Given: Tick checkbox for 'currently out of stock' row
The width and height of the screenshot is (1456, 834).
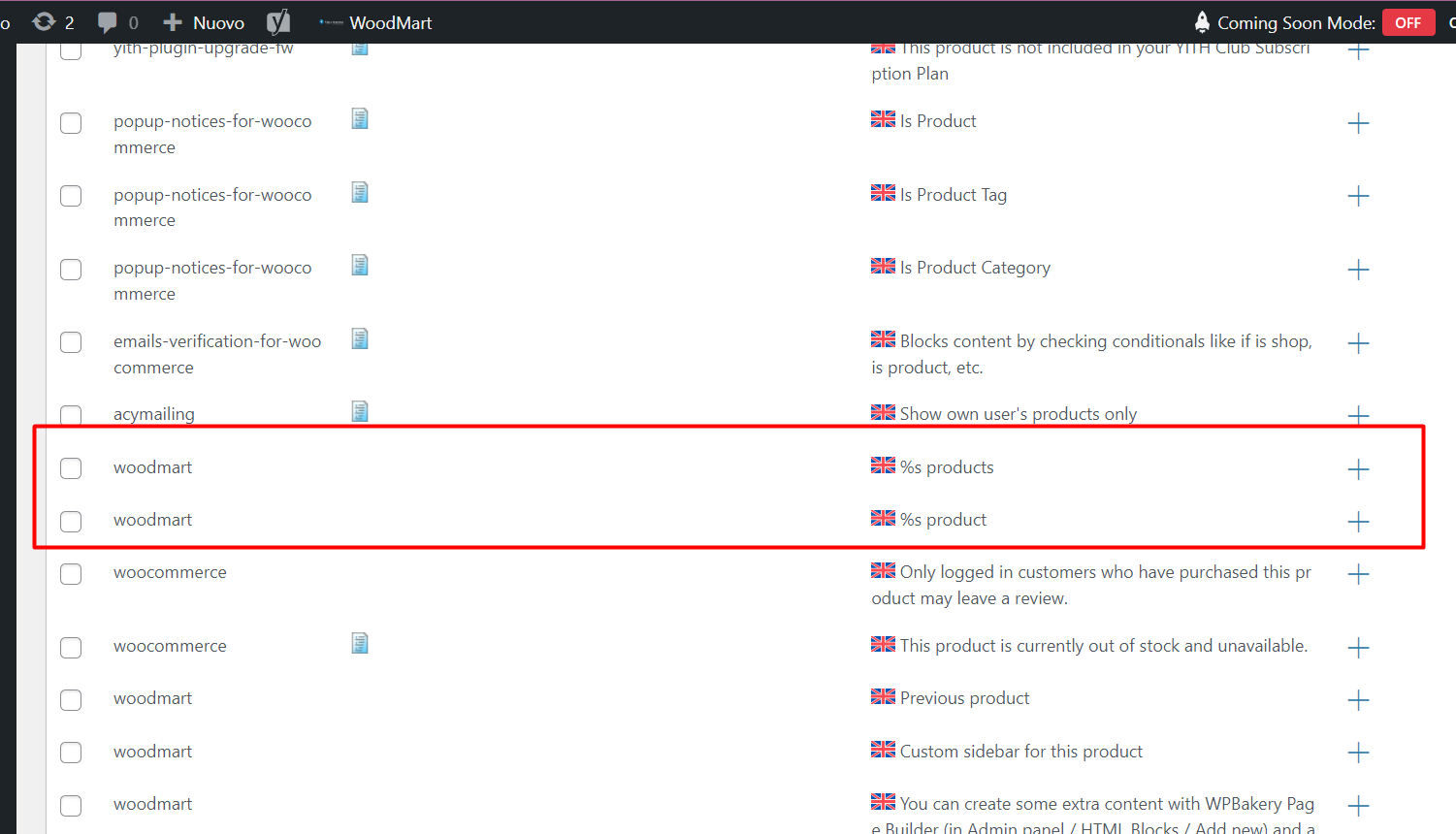Looking at the screenshot, I should pos(71,647).
